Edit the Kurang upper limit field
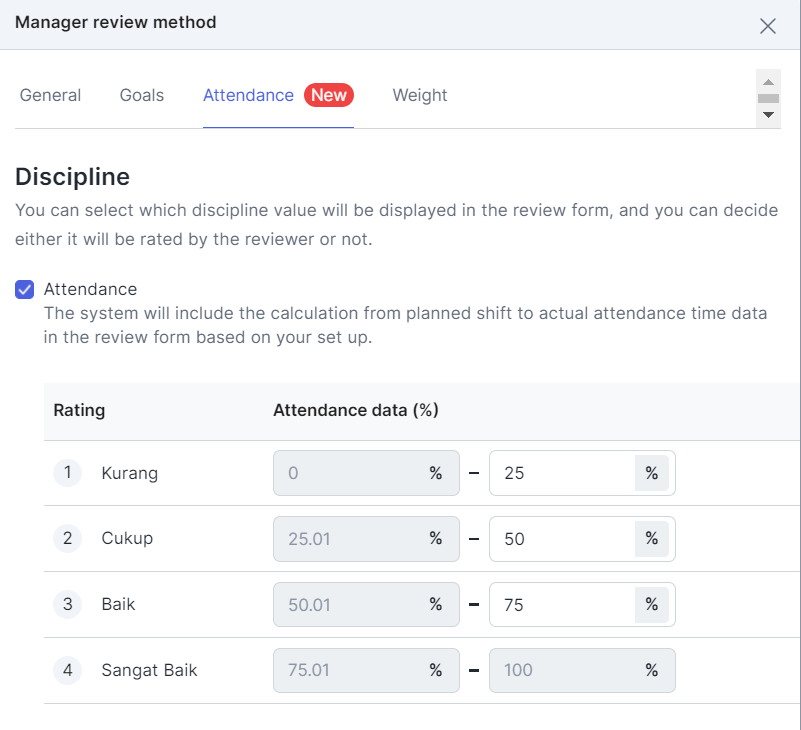The image size is (801, 730). [560, 473]
